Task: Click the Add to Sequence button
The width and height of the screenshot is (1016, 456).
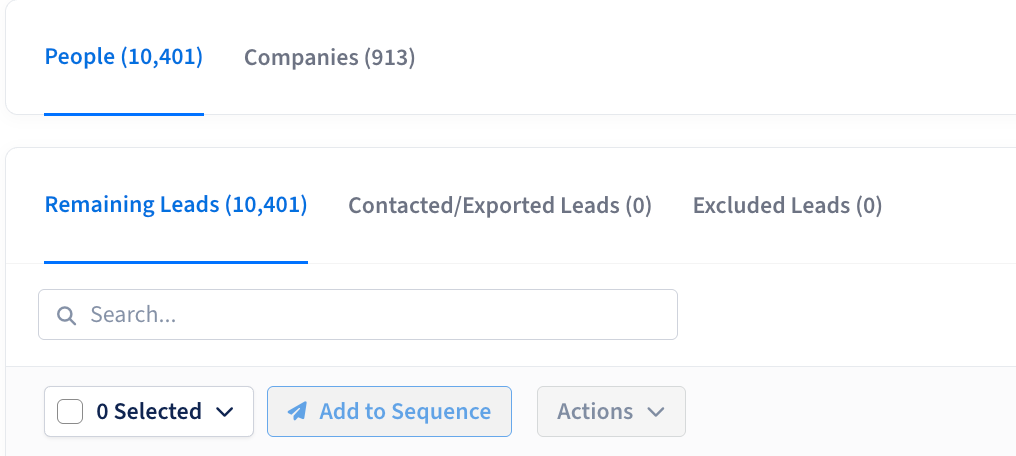Action: click(389, 411)
